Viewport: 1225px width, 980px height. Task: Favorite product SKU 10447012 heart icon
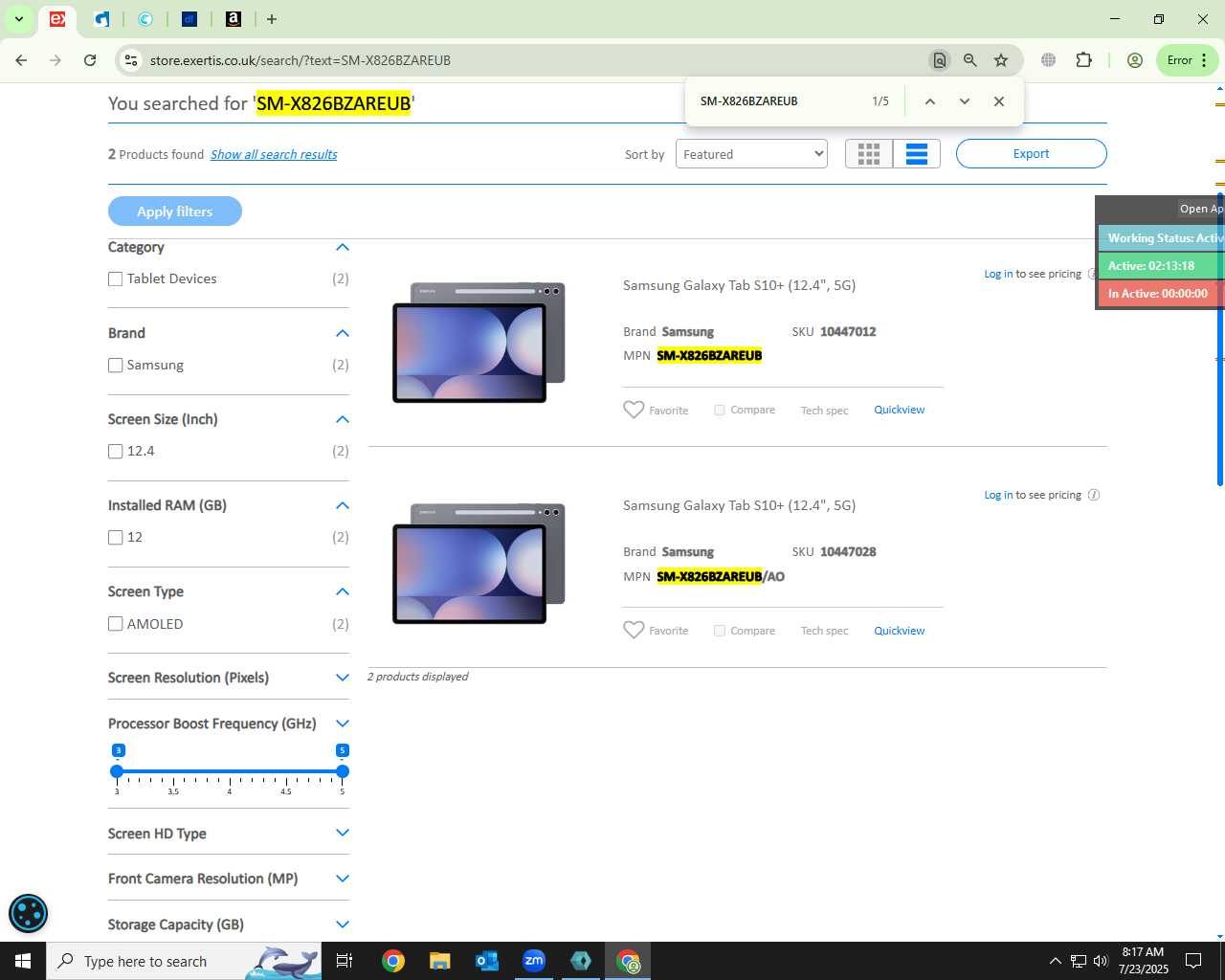[x=634, y=410]
